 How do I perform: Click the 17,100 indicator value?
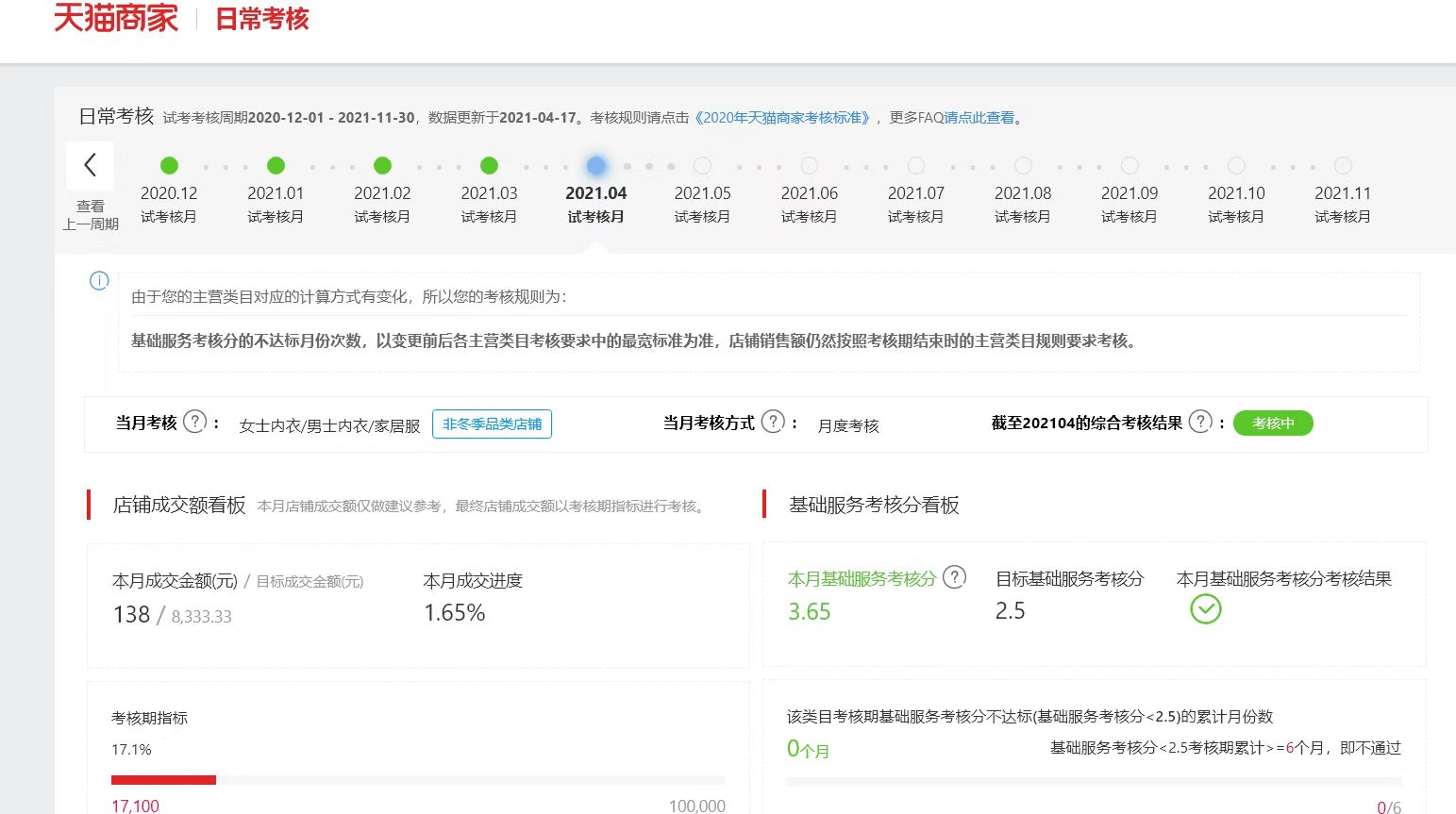pyautogui.click(x=135, y=806)
